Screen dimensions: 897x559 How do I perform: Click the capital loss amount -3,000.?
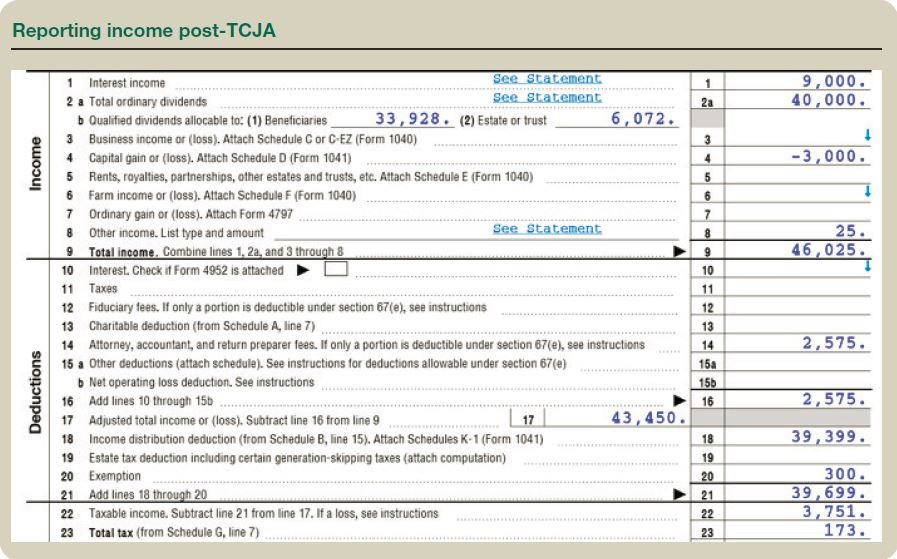click(828, 156)
